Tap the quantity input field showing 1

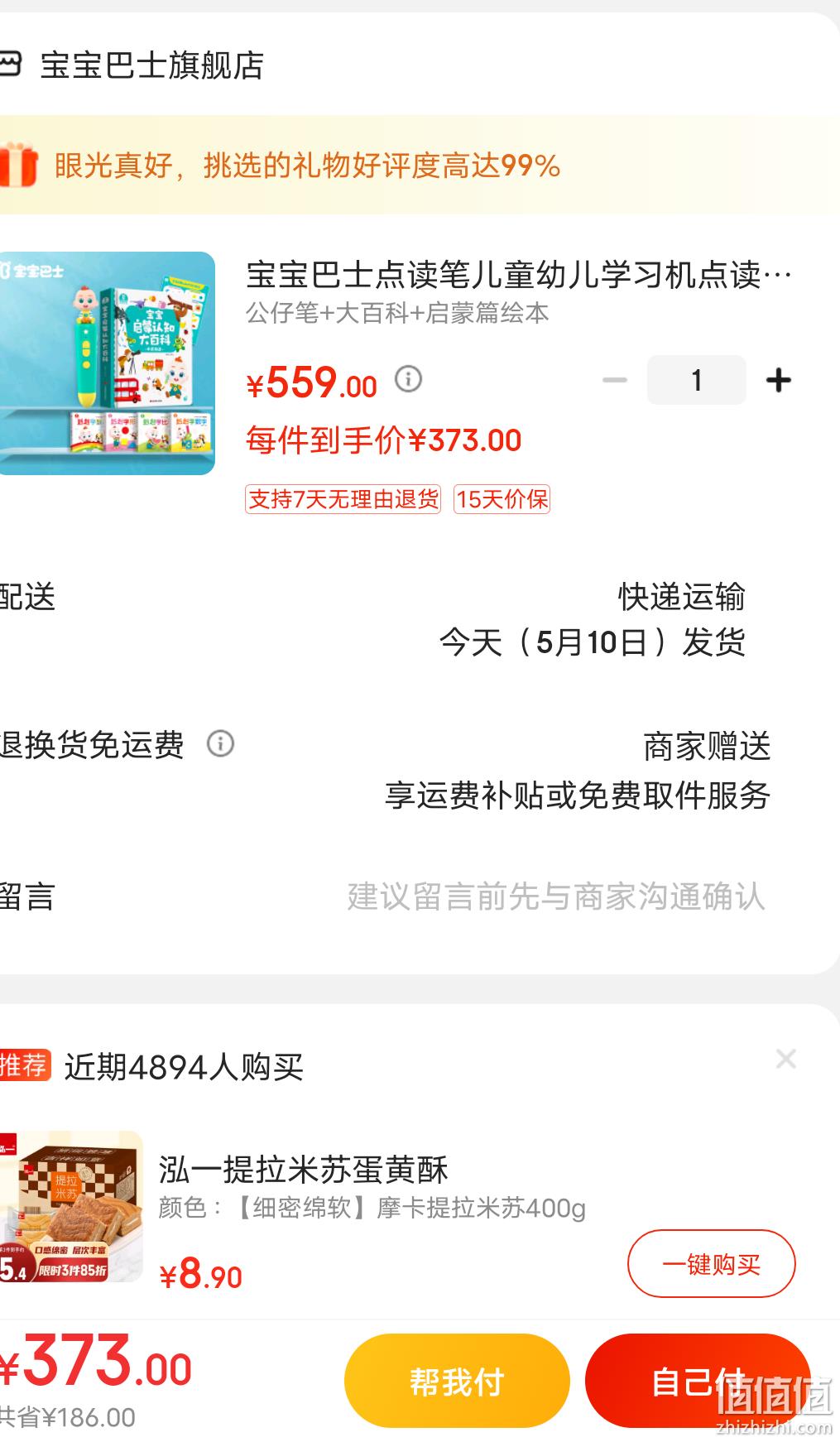click(x=697, y=380)
